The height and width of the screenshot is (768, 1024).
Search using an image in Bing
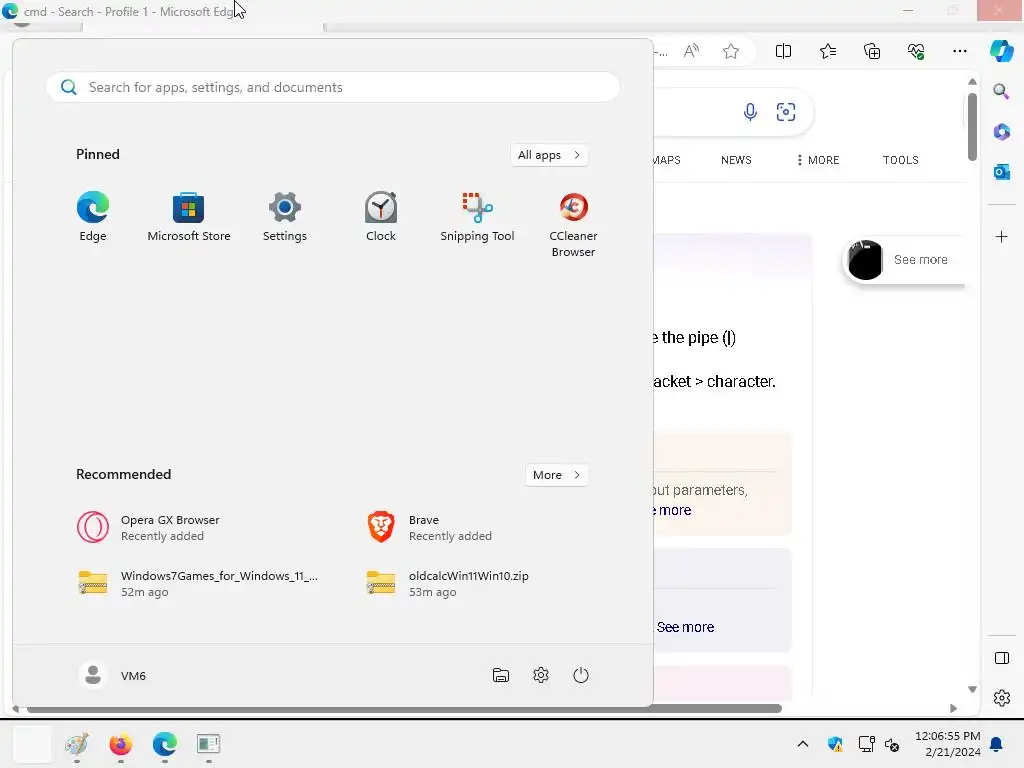(786, 112)
